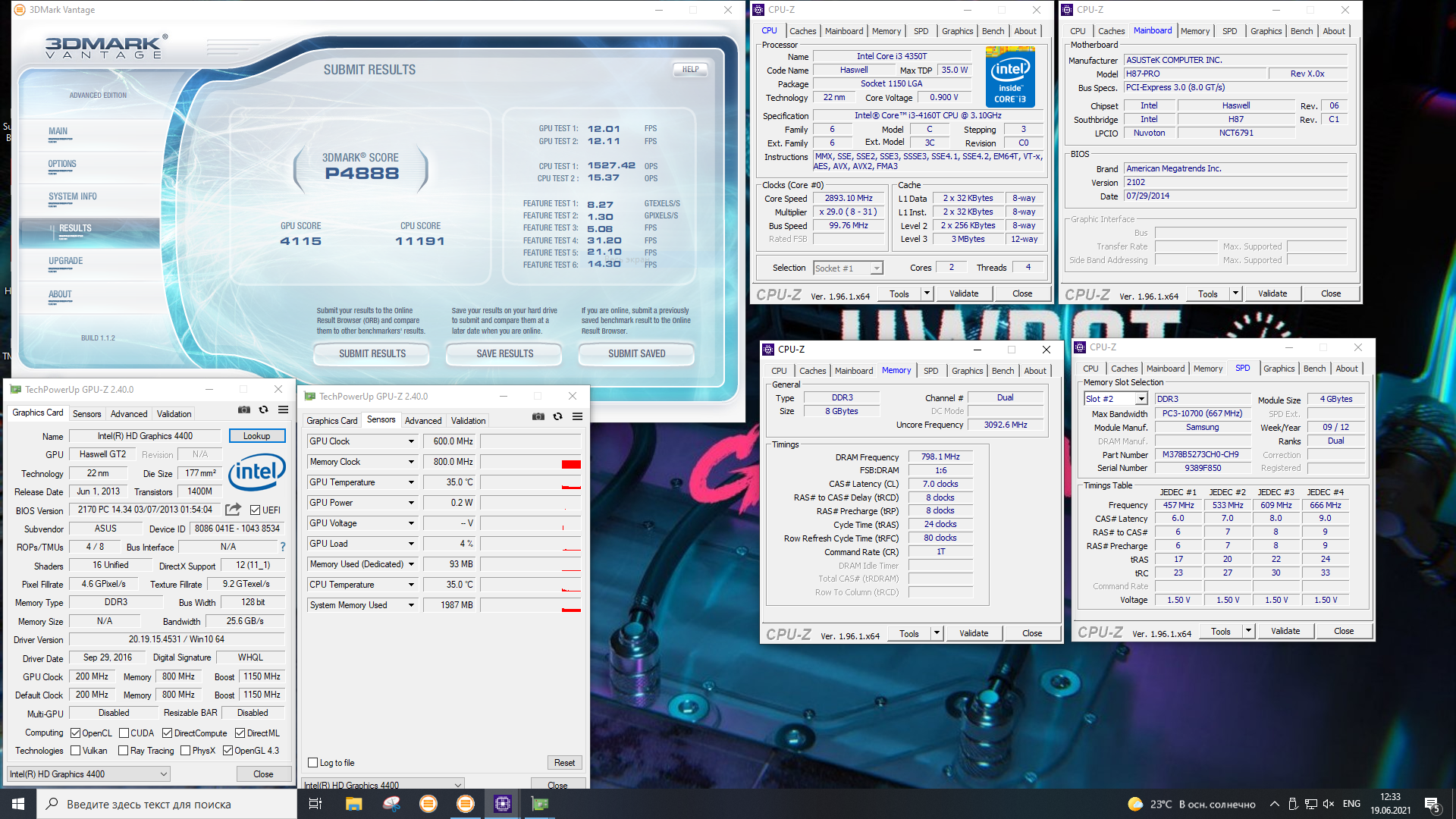The width and height of the screenshot is (1456, 819).
Task: Toggle the Ray Tracing checkbox
Action: [124, 751]
